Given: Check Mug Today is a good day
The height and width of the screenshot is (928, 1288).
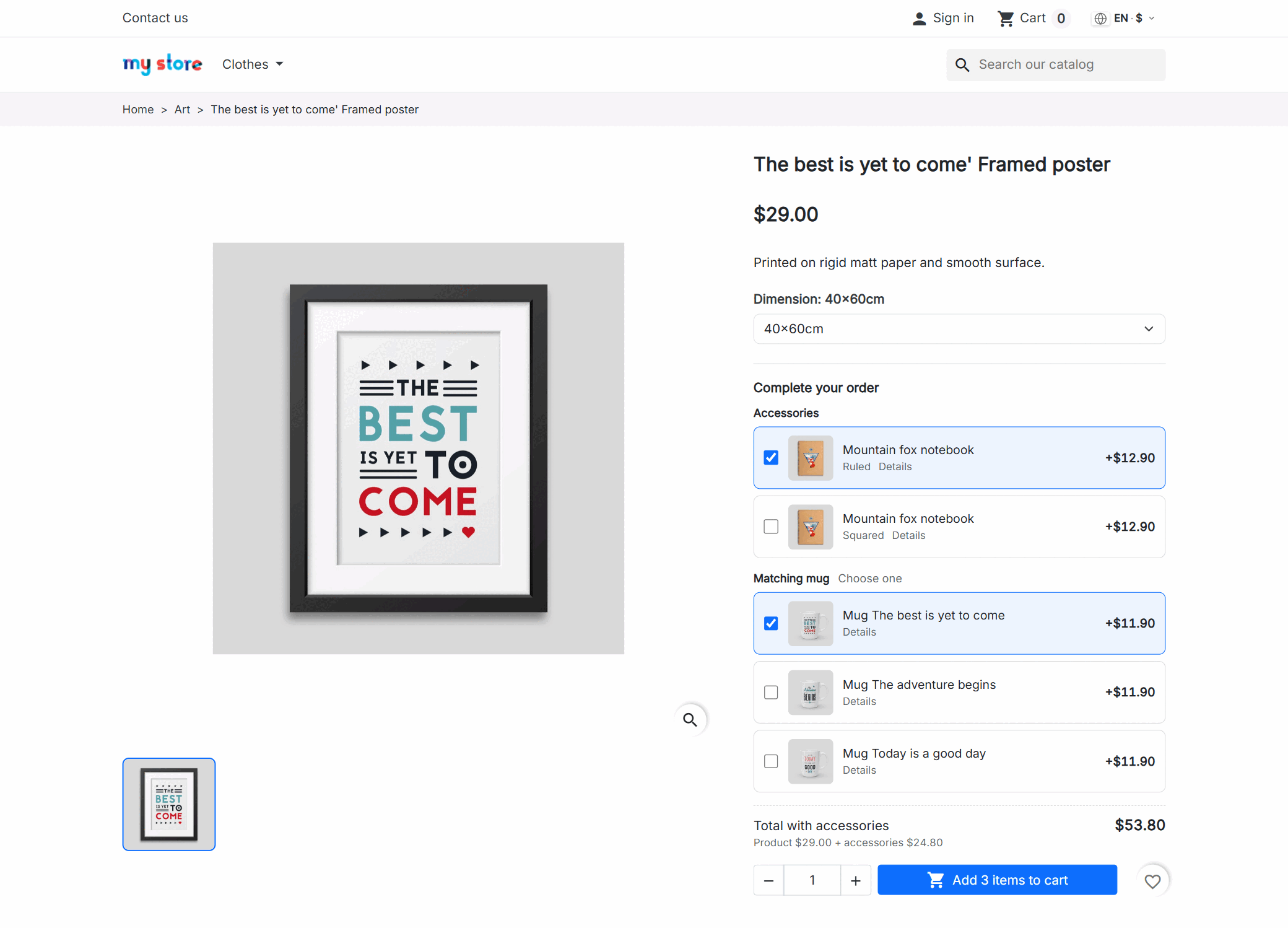Looking at the screenshot, I should click(771, 761).
